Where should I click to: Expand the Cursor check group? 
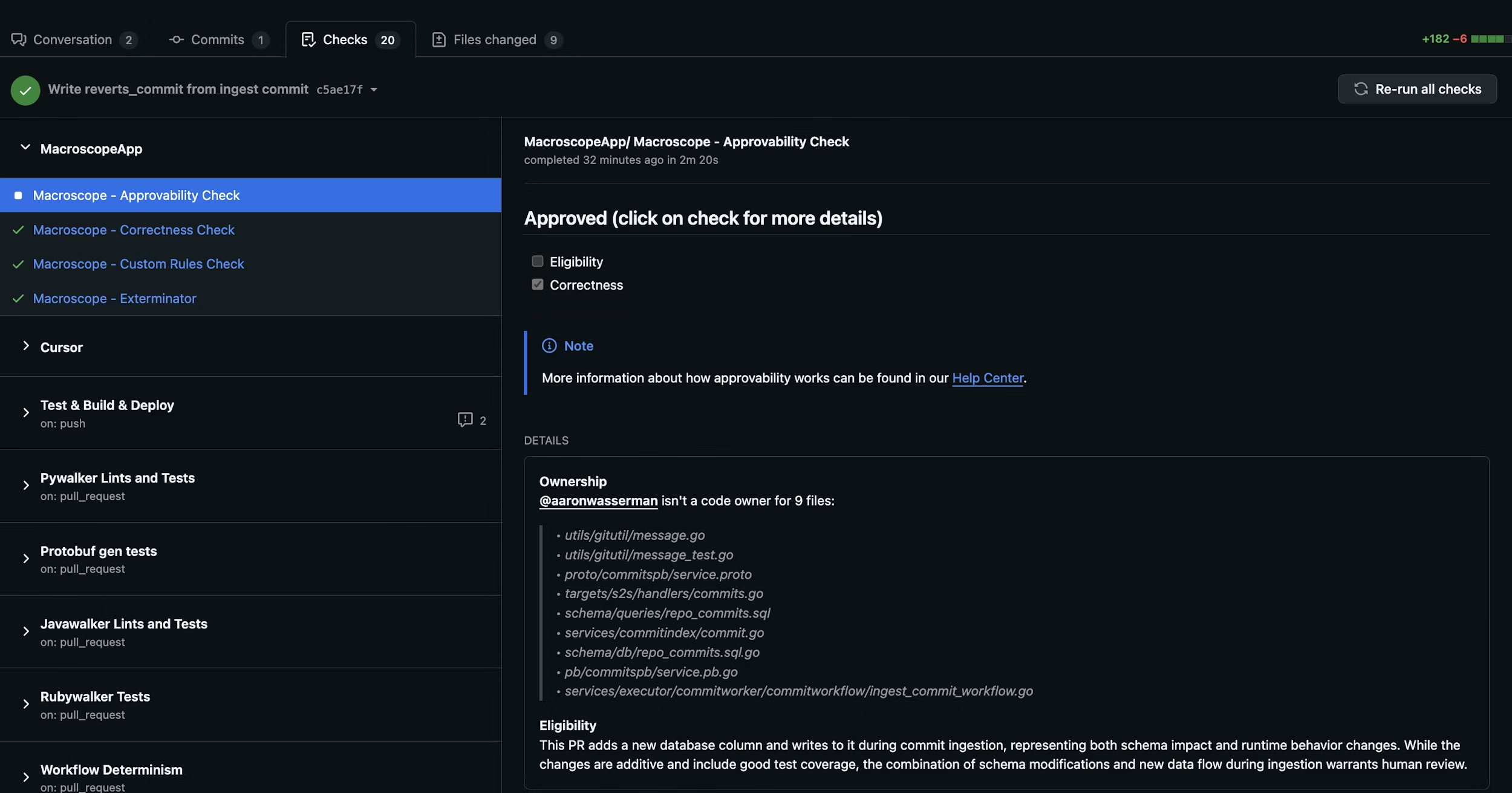pos(25,346)
